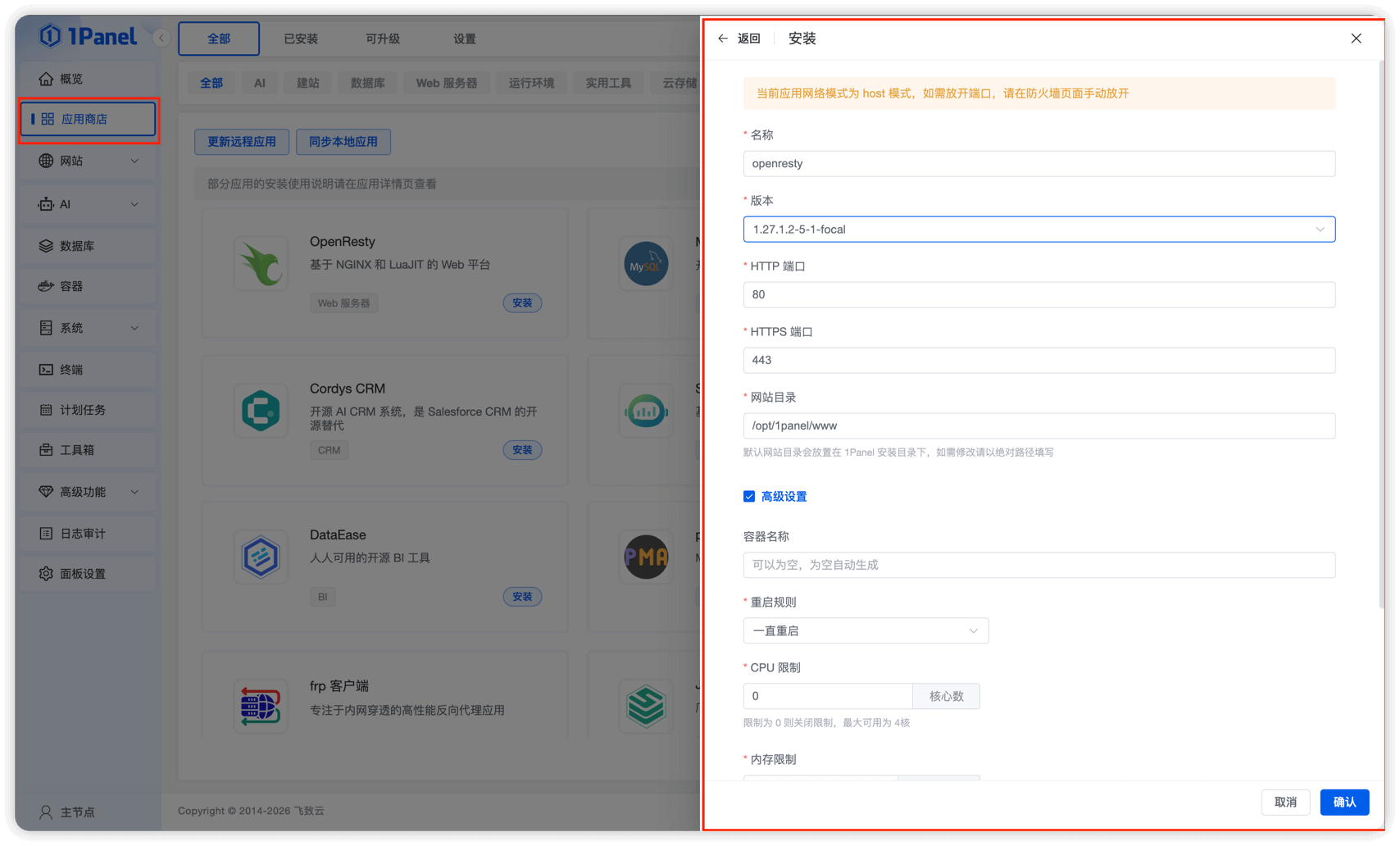Click the HTTP 端口 input field

click(1039, 294)
